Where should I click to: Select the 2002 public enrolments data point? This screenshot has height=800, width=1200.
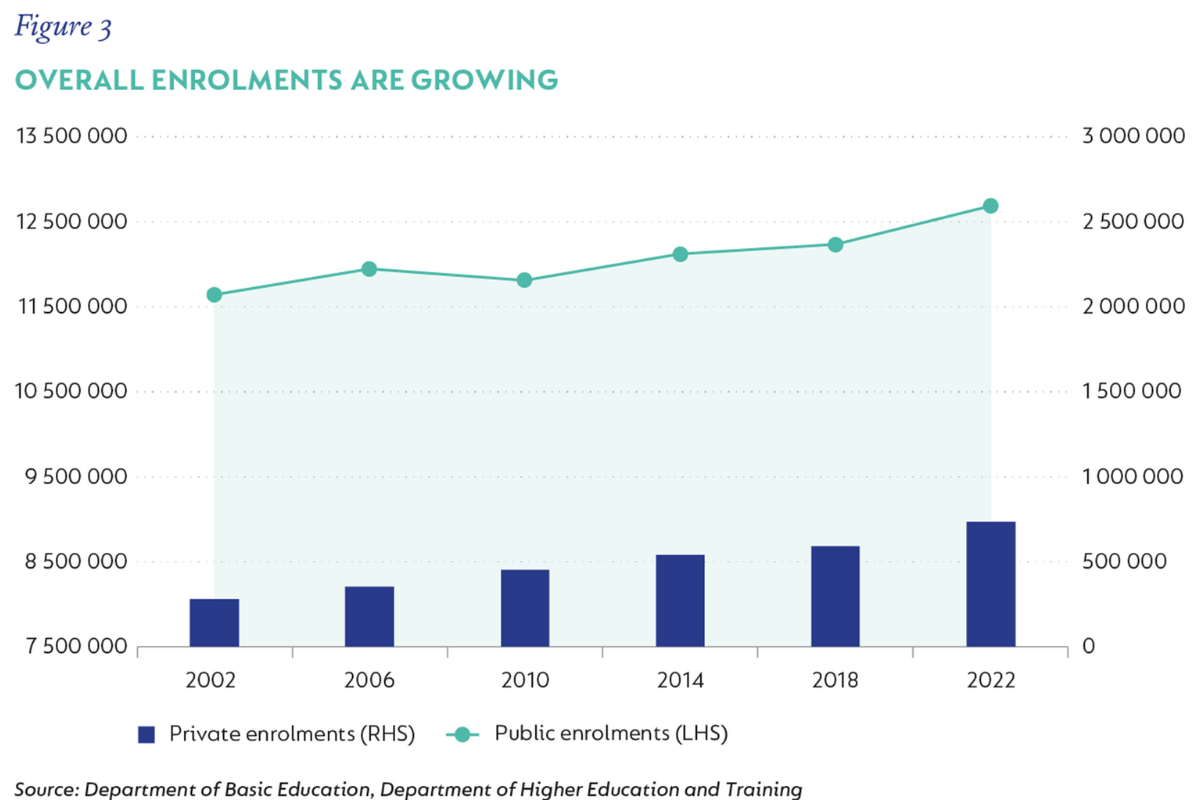[x=214, y=294]
